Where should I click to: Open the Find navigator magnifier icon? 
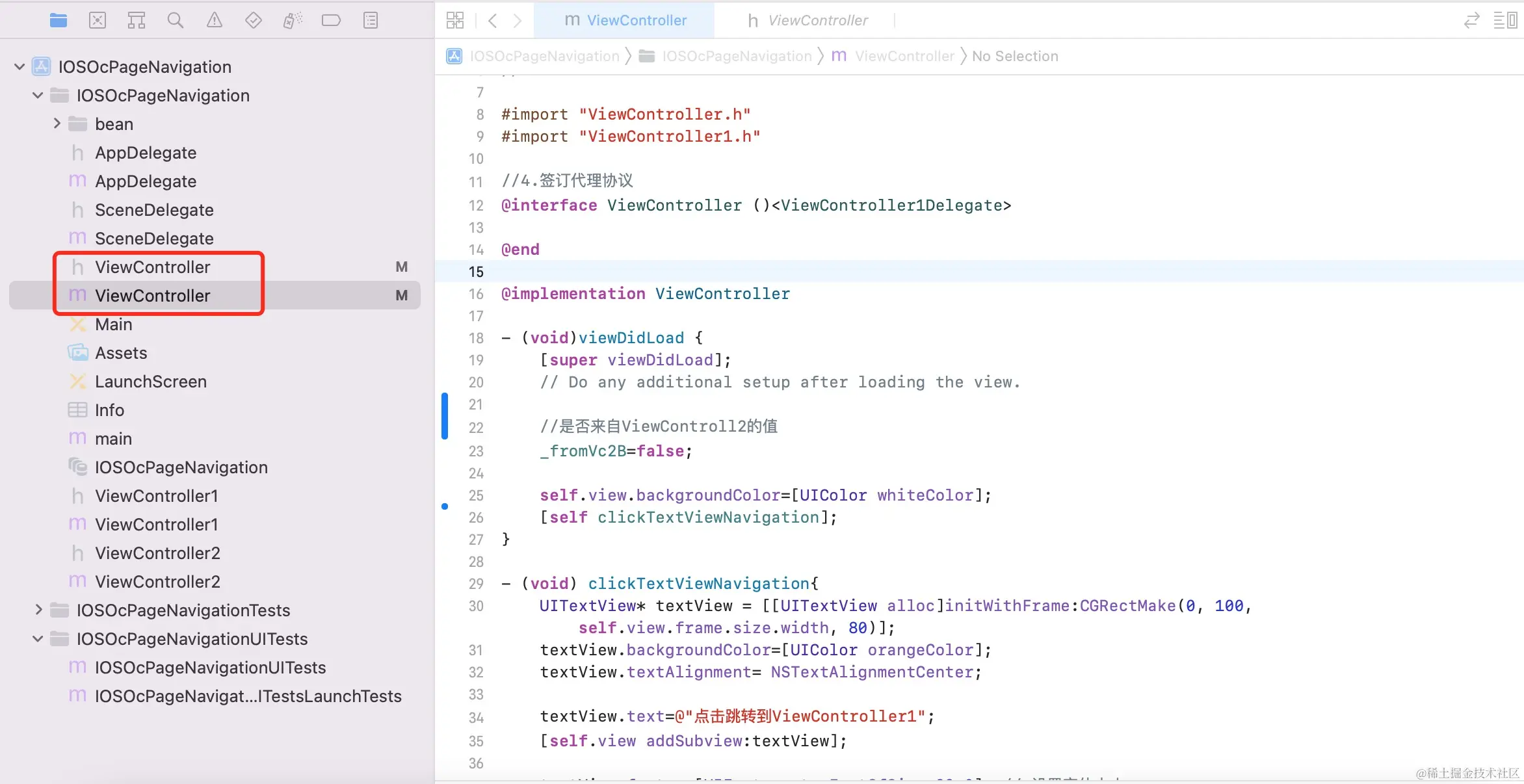(x=176, y=21)
